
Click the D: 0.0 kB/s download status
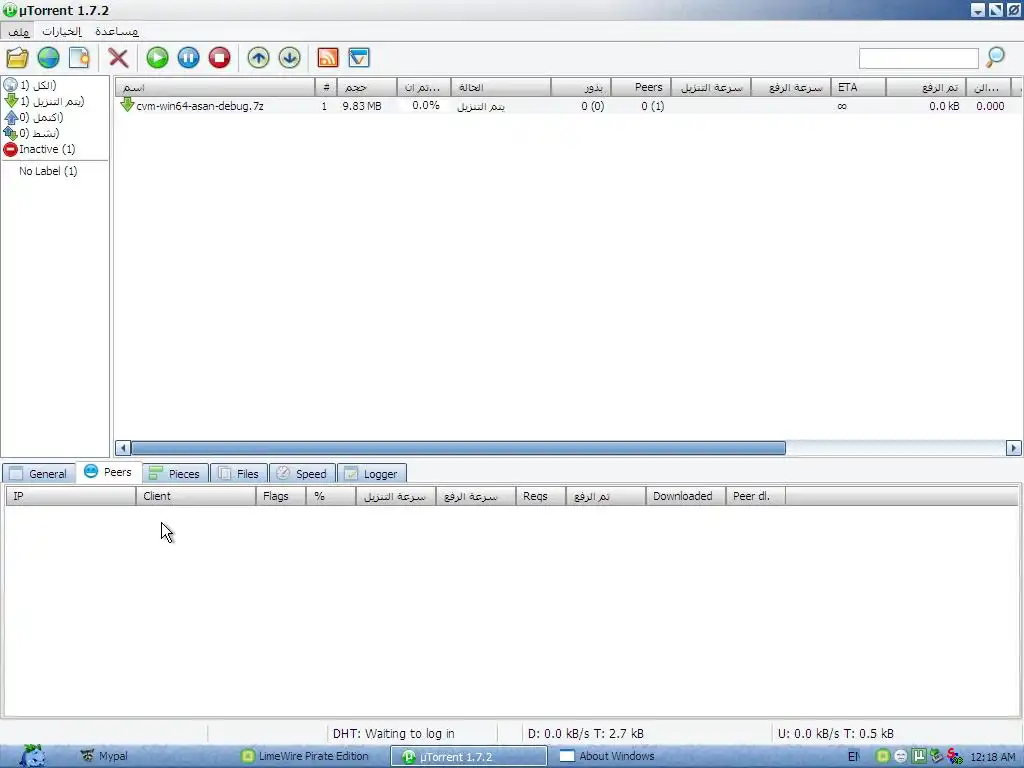(586, 733)
